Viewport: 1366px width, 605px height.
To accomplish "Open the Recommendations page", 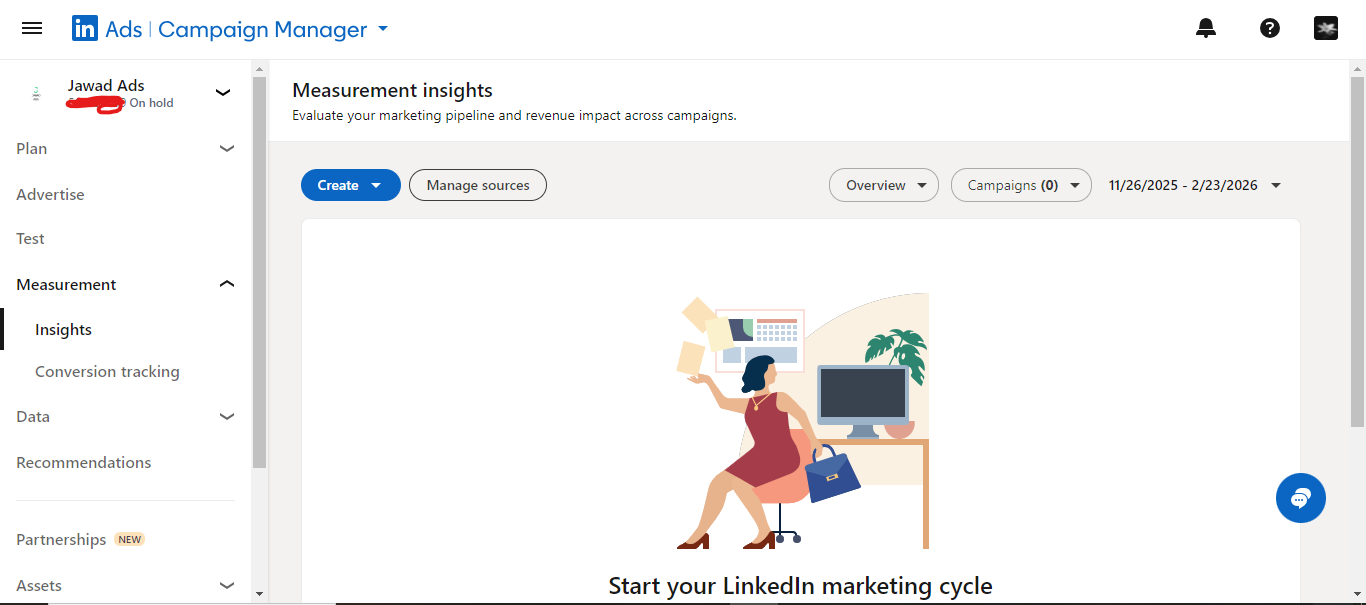I will pos(84,463).
